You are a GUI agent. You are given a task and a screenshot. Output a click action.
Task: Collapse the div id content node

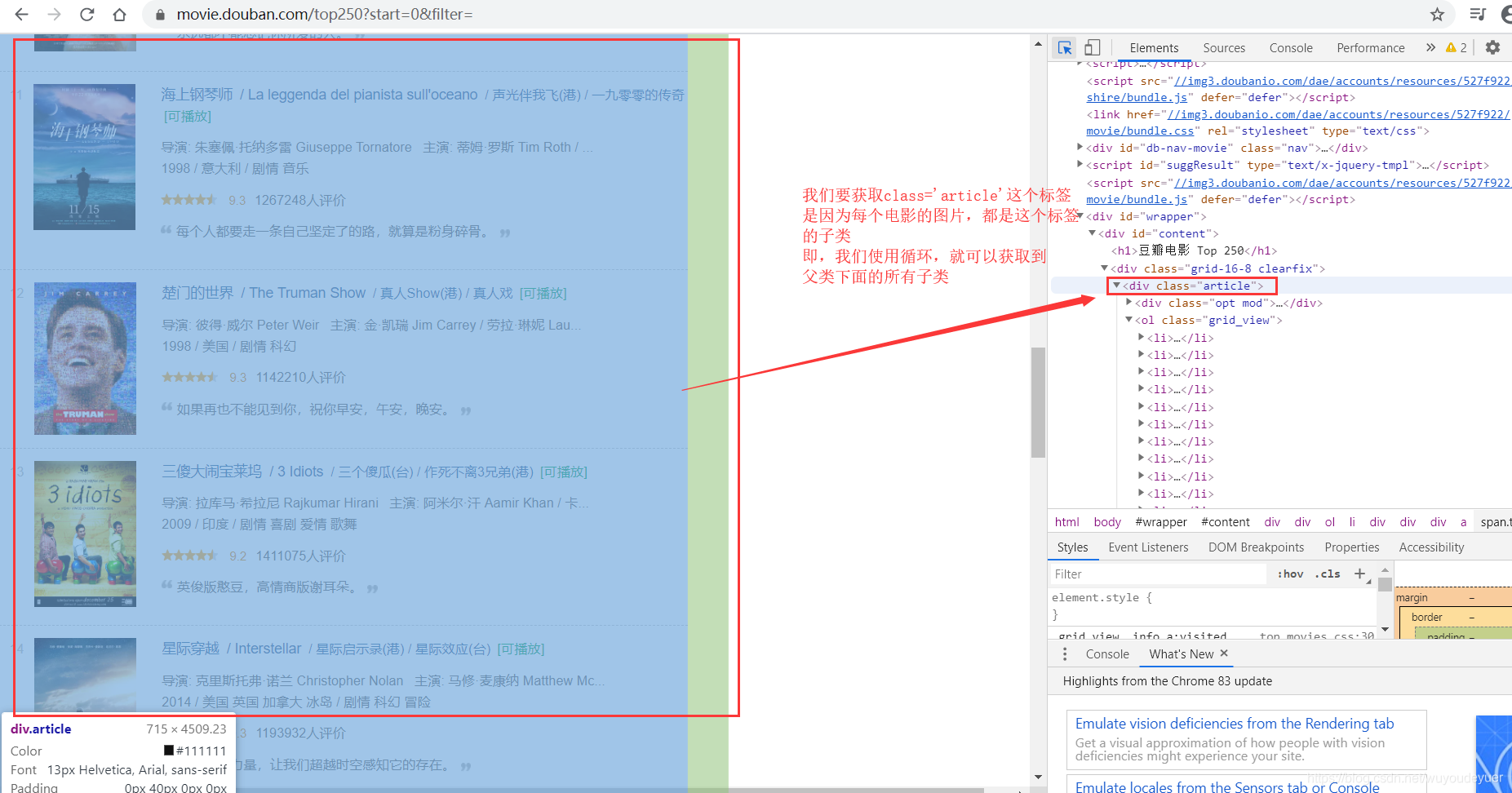coord(1092,233)
